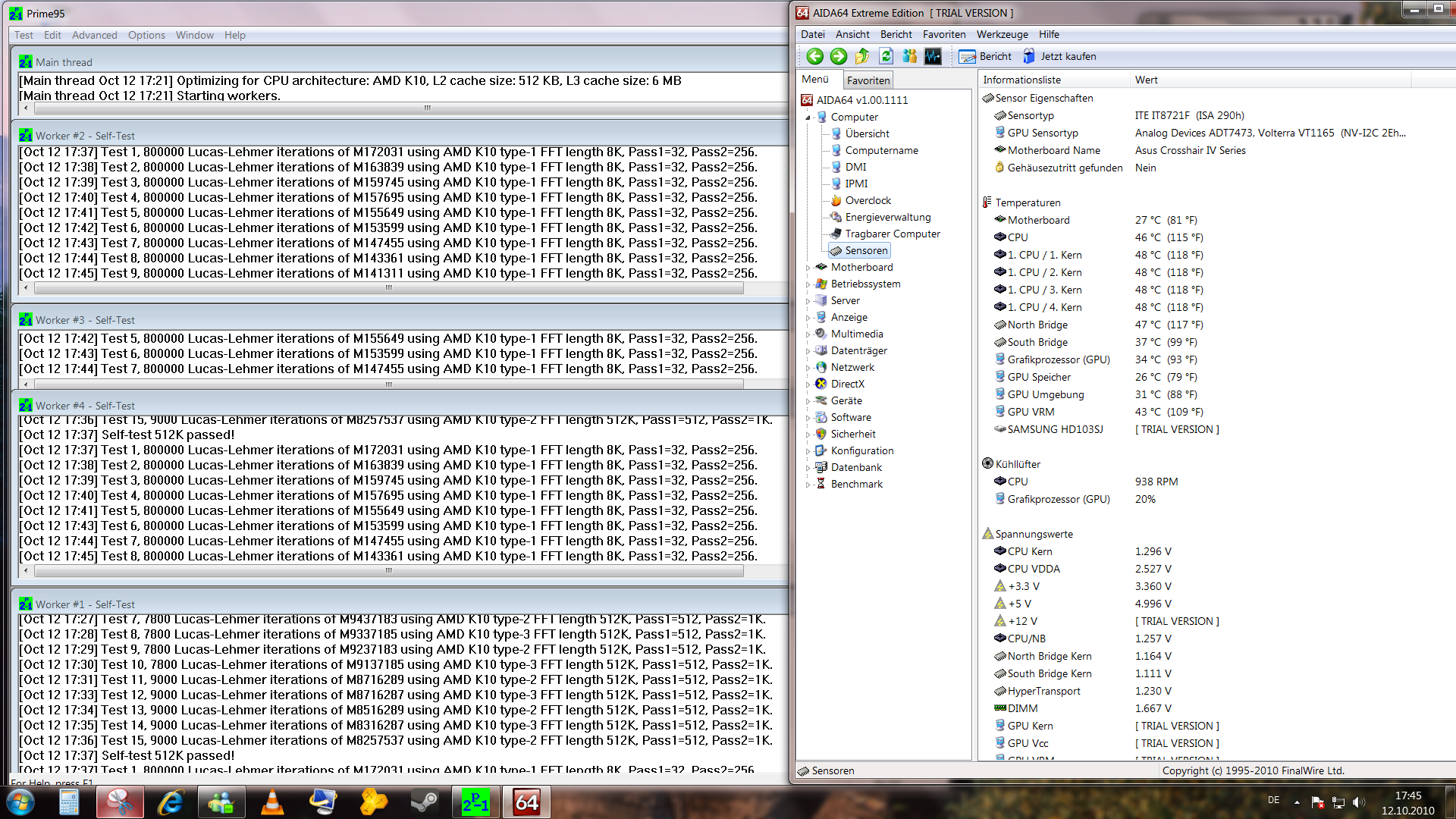Image resolution: width=1456 pixels, height=819 pixels.
Task: Open Prime95 Advanced menu
Action: 94,35
